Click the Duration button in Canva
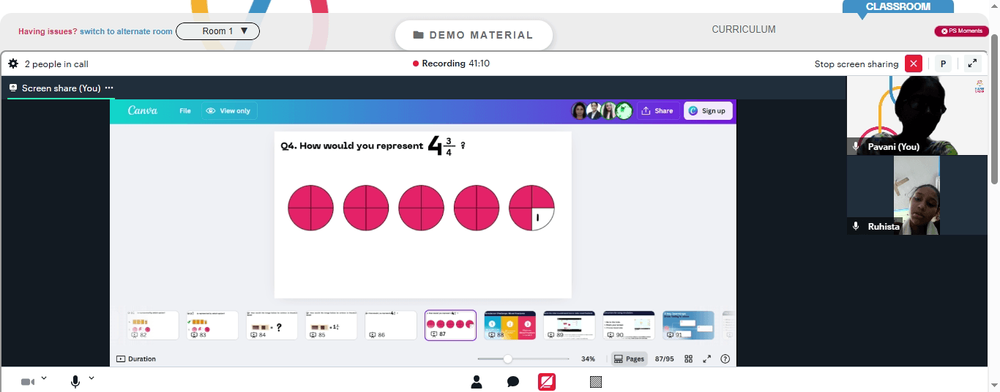The height and width of the screenshot is (392, 1000). coord(136,359)
